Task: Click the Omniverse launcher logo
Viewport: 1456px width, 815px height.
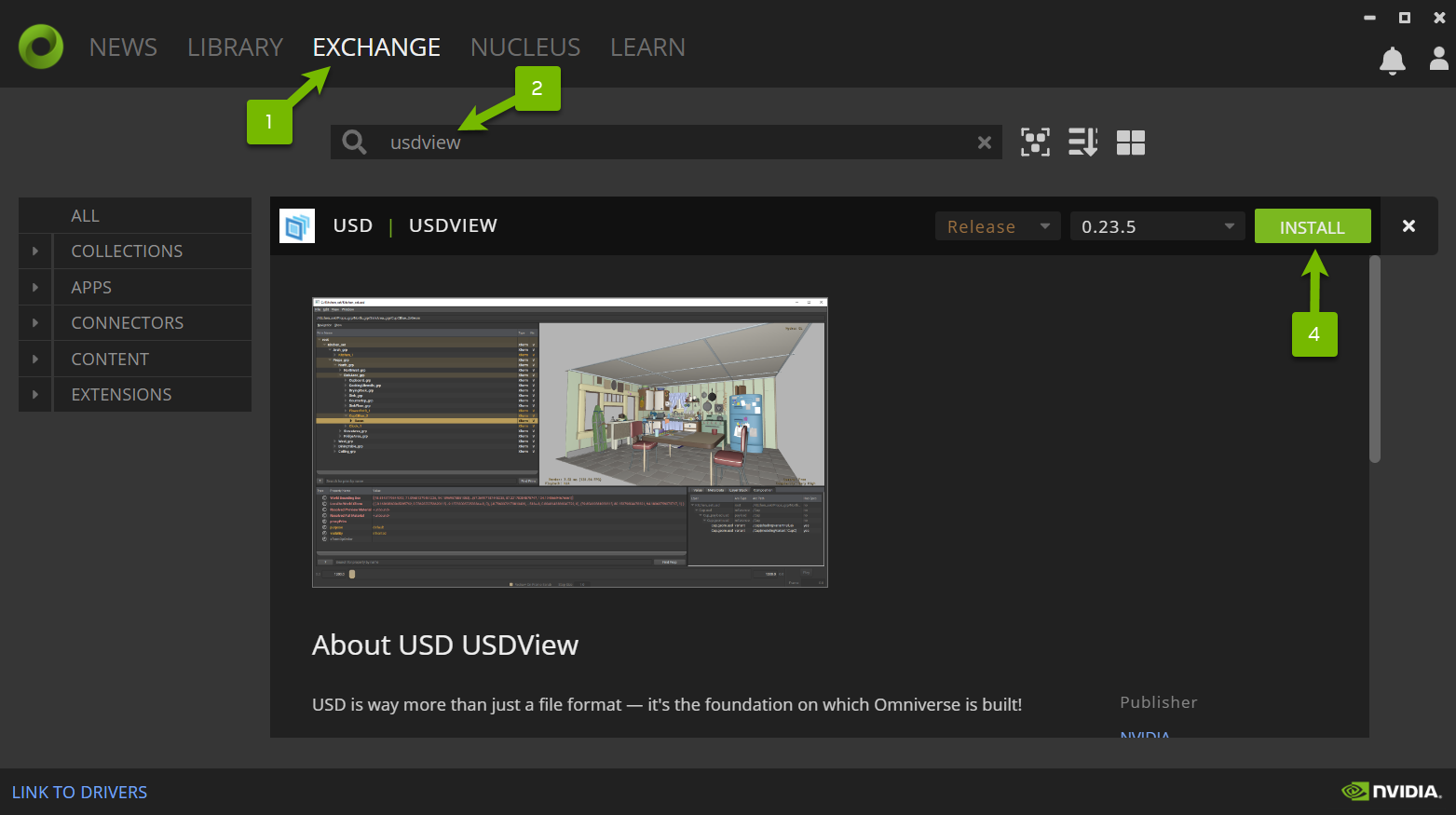Action: coord(41,47)
